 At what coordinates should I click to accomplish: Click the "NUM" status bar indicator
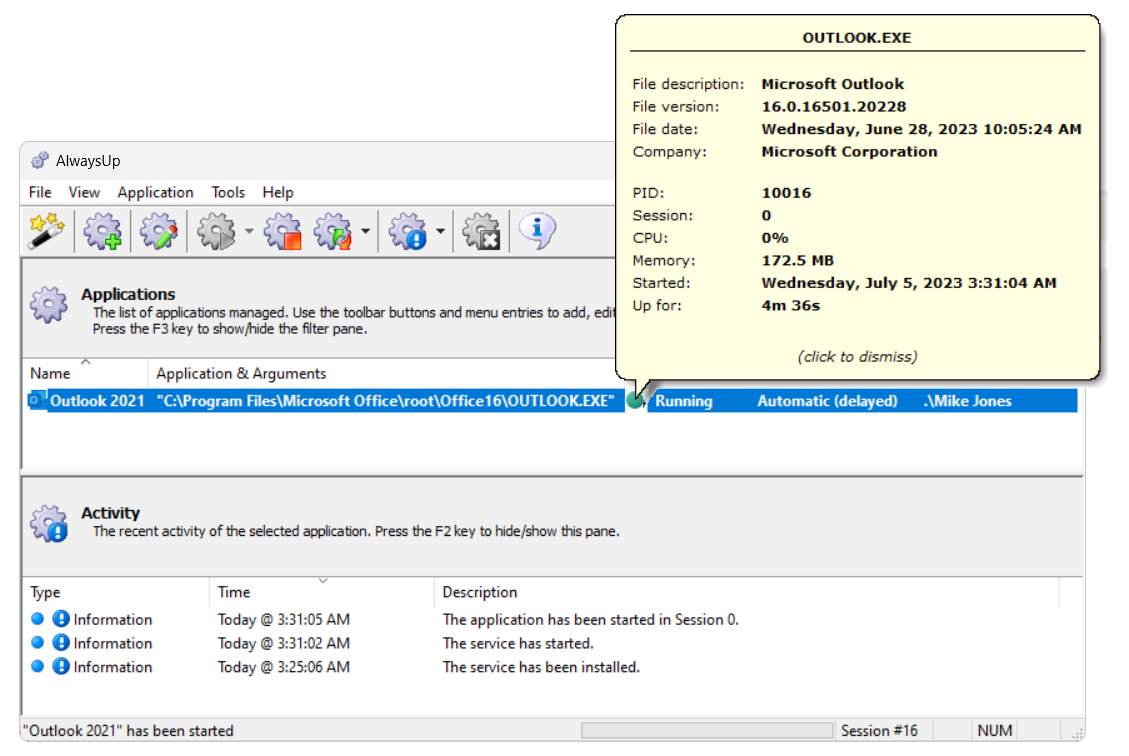[x=994, y=731]
